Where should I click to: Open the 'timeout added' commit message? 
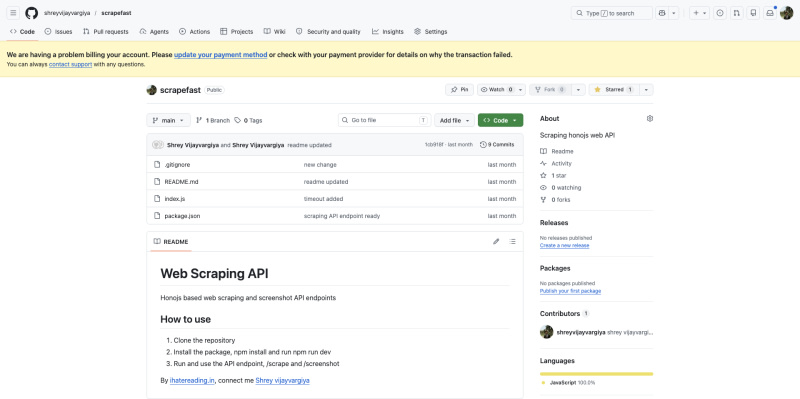[x=323, y=199]
